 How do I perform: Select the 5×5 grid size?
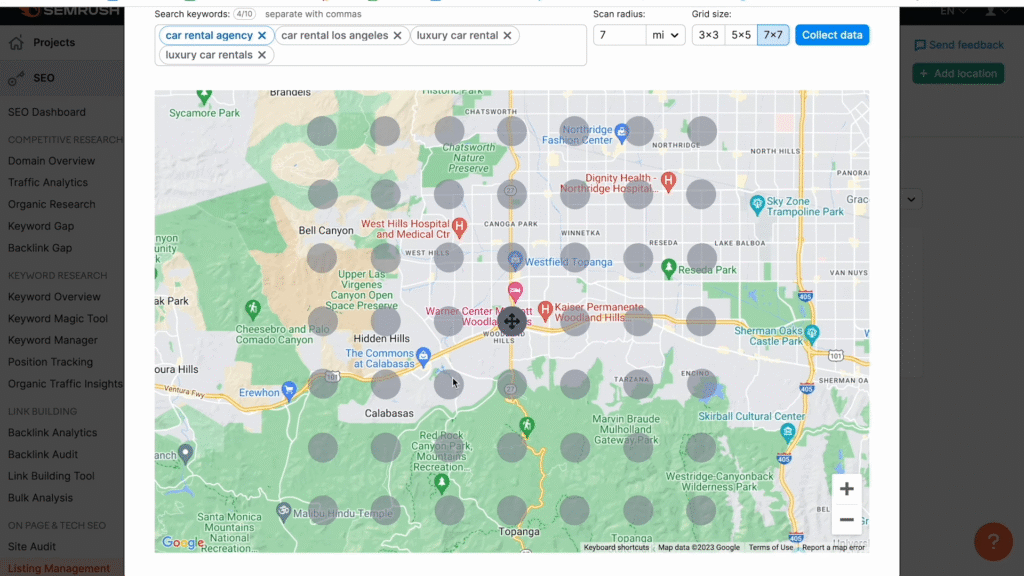pyautogui.click(x=741, y=35)
